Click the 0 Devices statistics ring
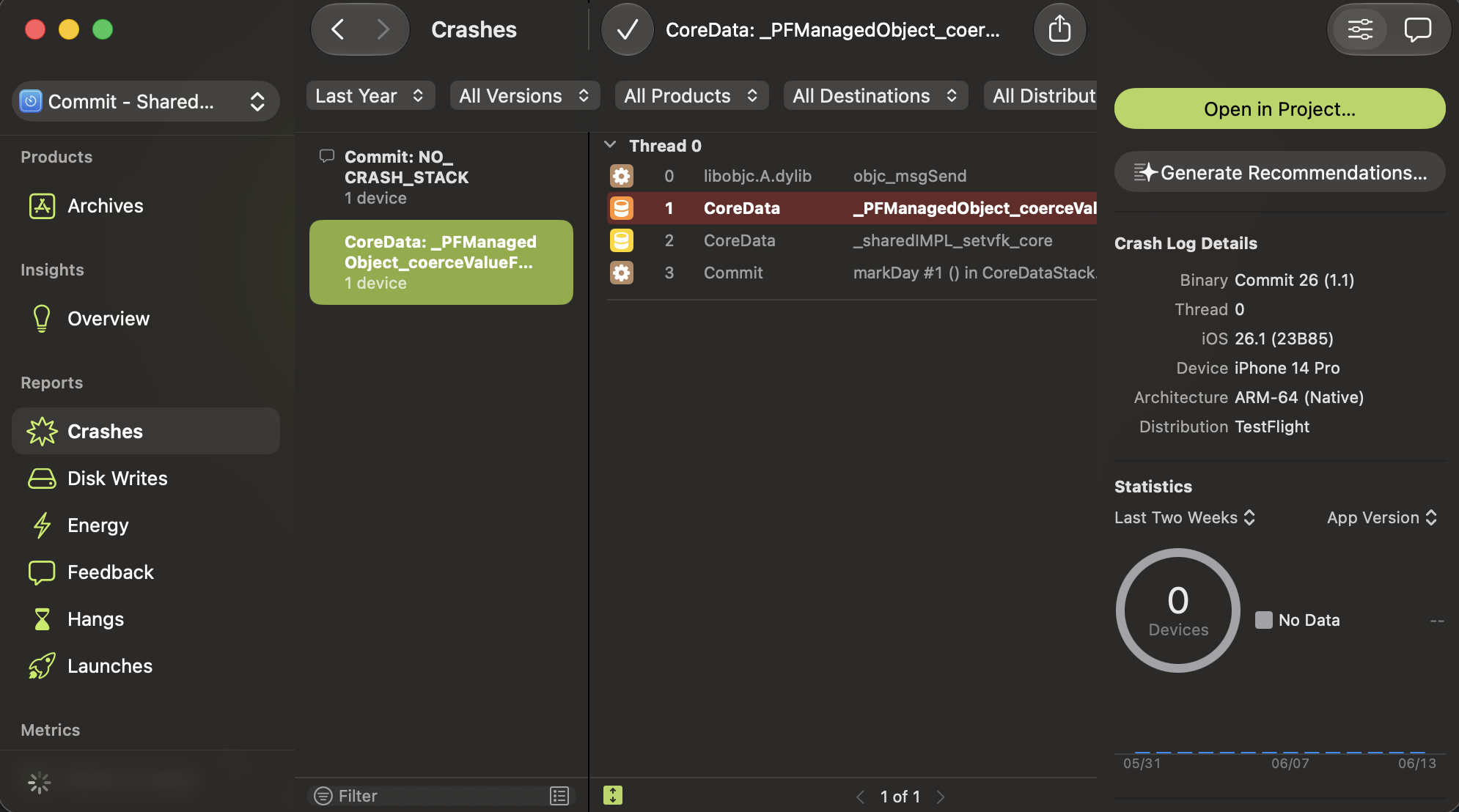Screen dimensions: 1459x812 (1178, 610)
